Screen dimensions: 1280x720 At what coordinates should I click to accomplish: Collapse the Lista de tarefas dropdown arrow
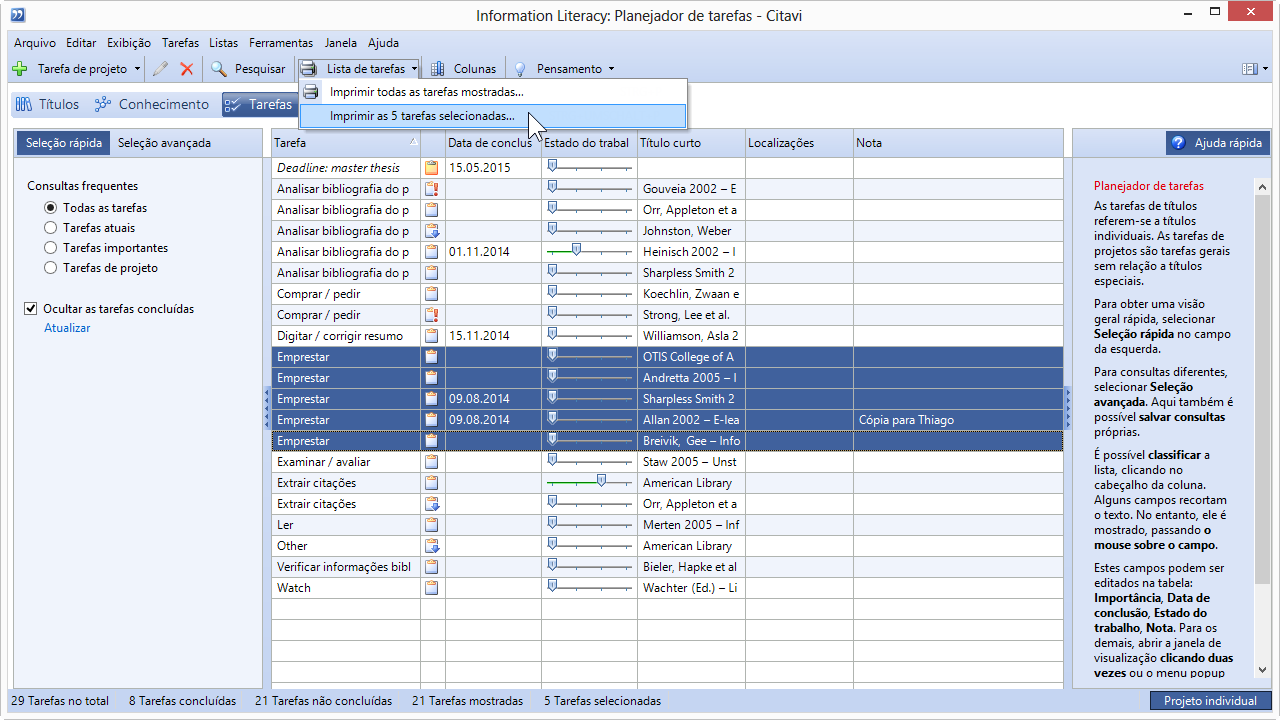(x=414, y=69)
